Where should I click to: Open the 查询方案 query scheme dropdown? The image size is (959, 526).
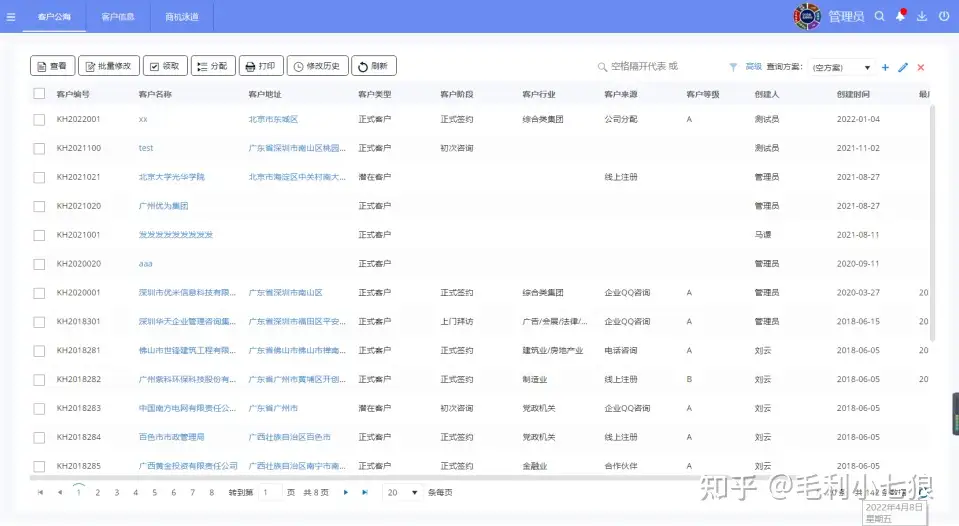(842, 67)
